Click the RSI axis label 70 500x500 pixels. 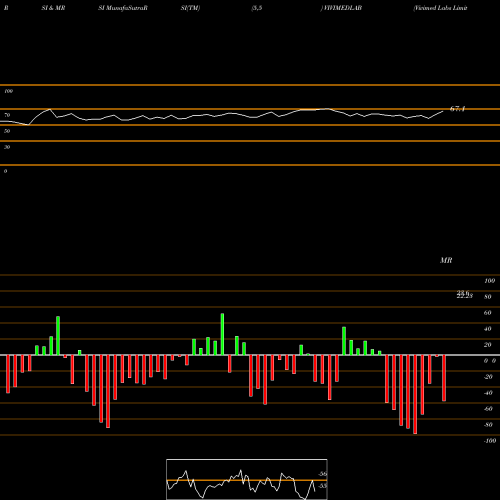coord(7,115)
